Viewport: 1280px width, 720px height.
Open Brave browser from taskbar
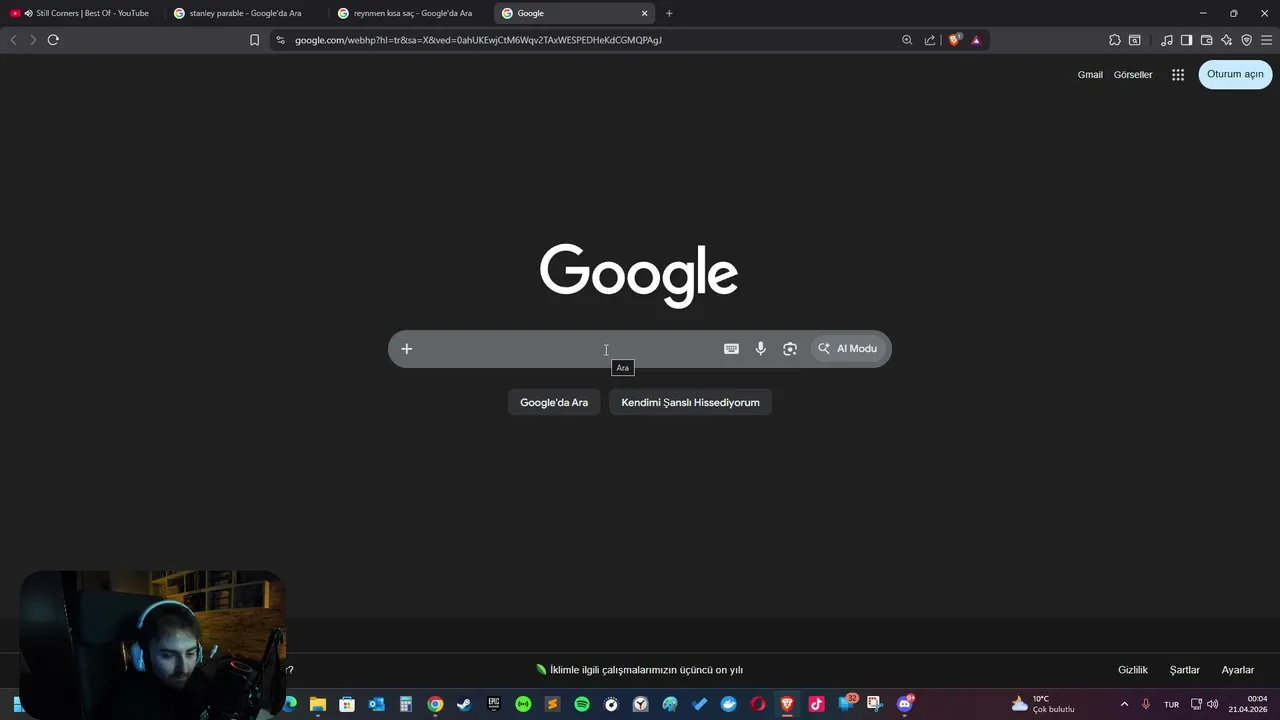[787, 704]
